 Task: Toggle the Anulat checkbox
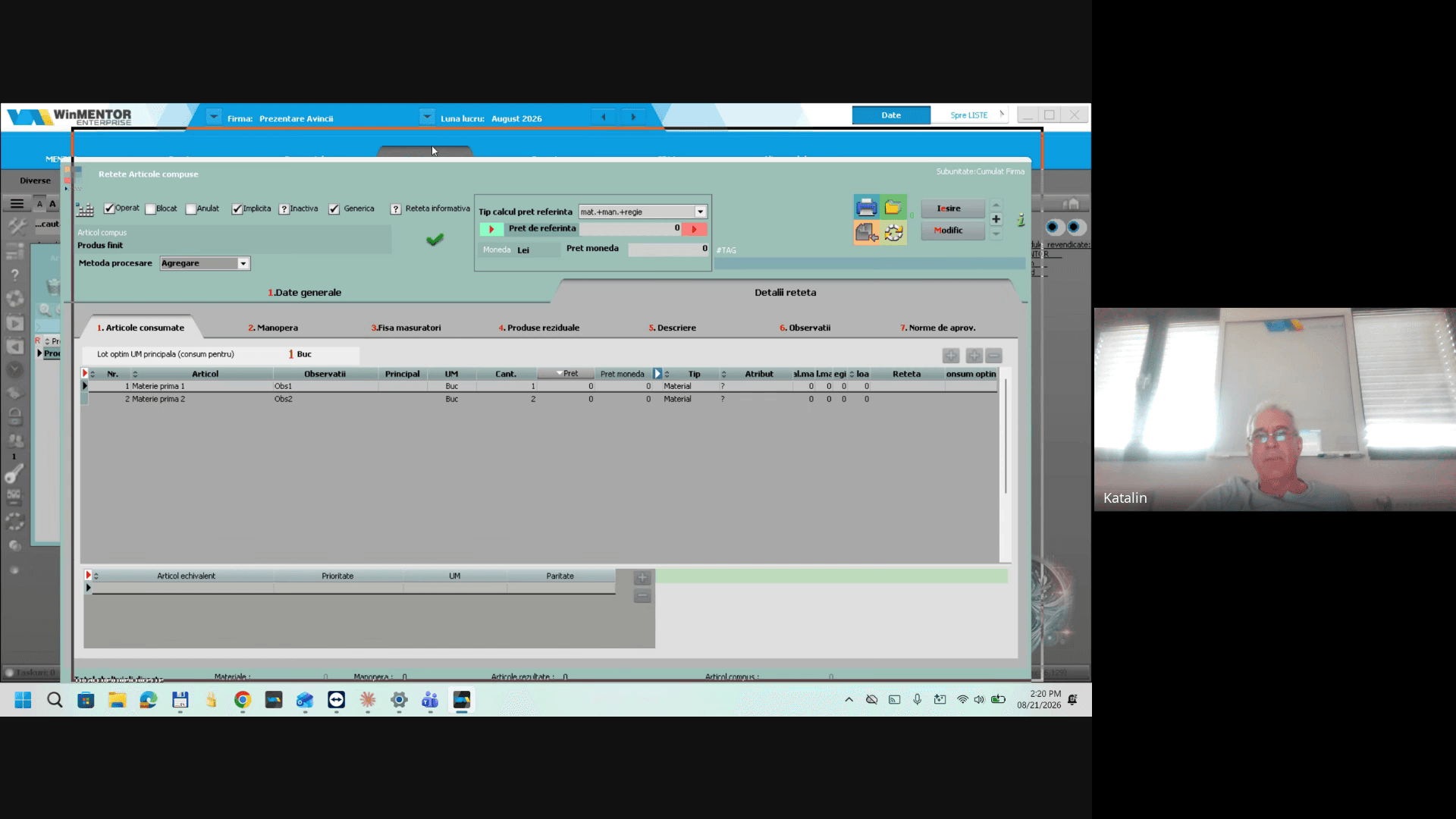(191, 209)
